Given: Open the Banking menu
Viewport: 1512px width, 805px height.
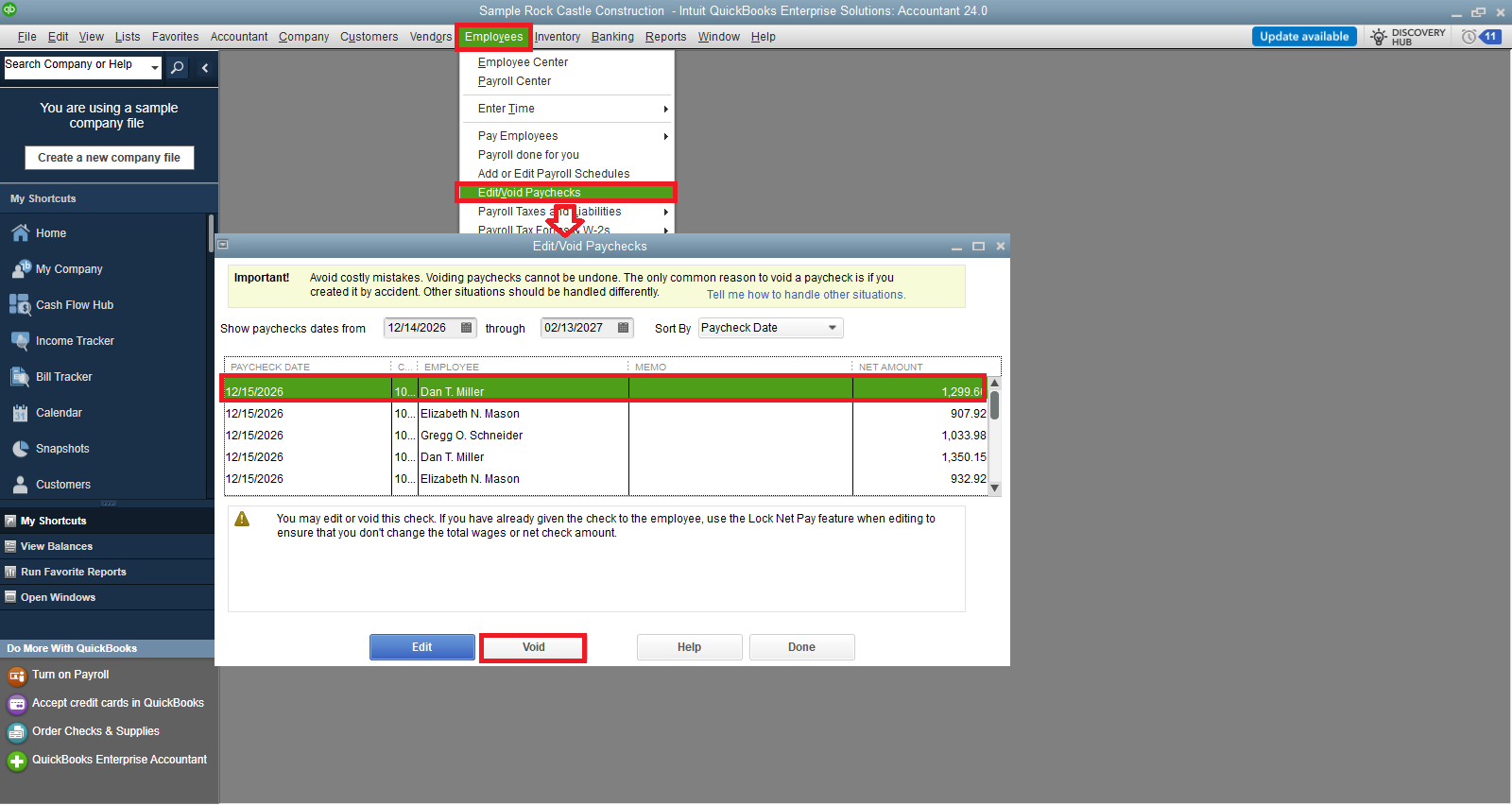Looking at the screenshot, I should click(612, 37).
